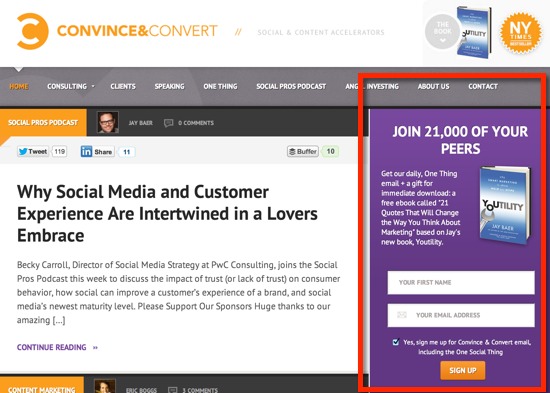The height and width of the screenshot is (393, 550).
Task: Click the LinkedIn share count 11
Action: (x=127, y=152)
